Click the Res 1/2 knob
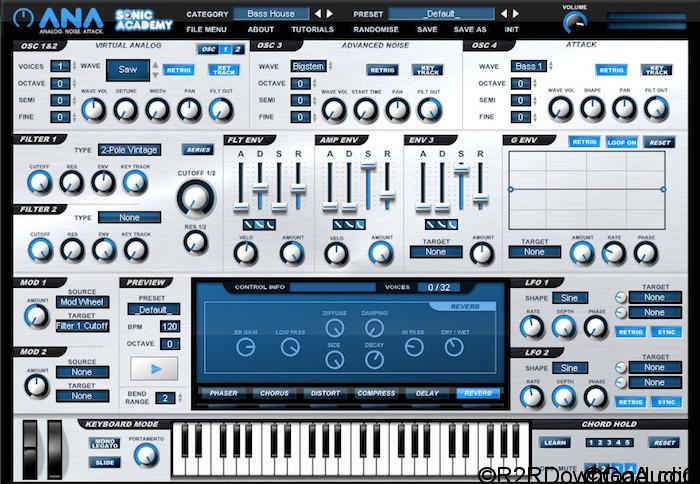 196,242
